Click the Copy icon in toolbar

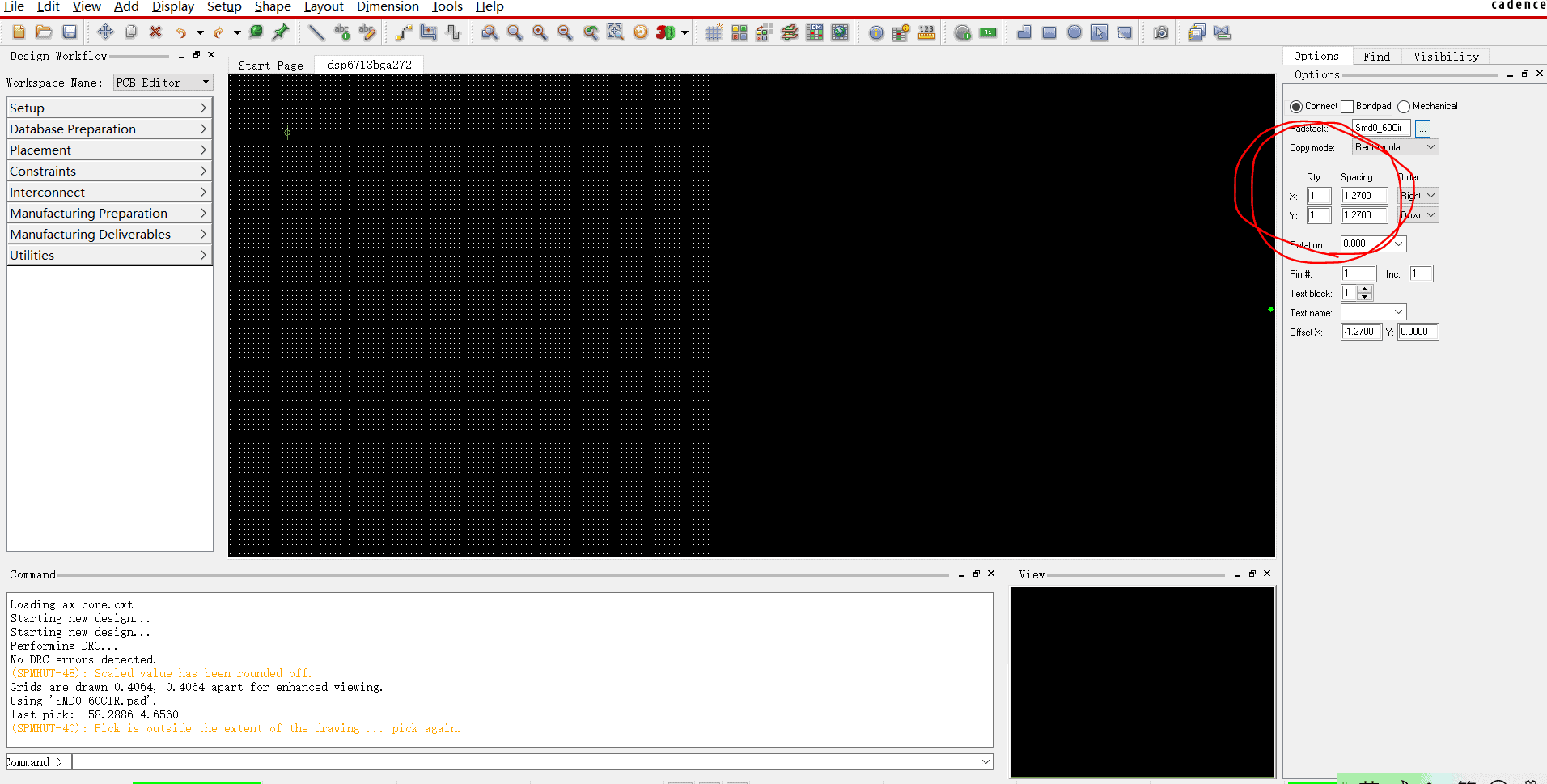pos(130,32)
